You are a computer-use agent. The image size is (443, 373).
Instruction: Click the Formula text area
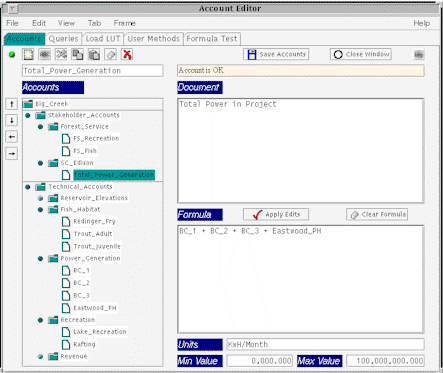(x=301, y=279)
